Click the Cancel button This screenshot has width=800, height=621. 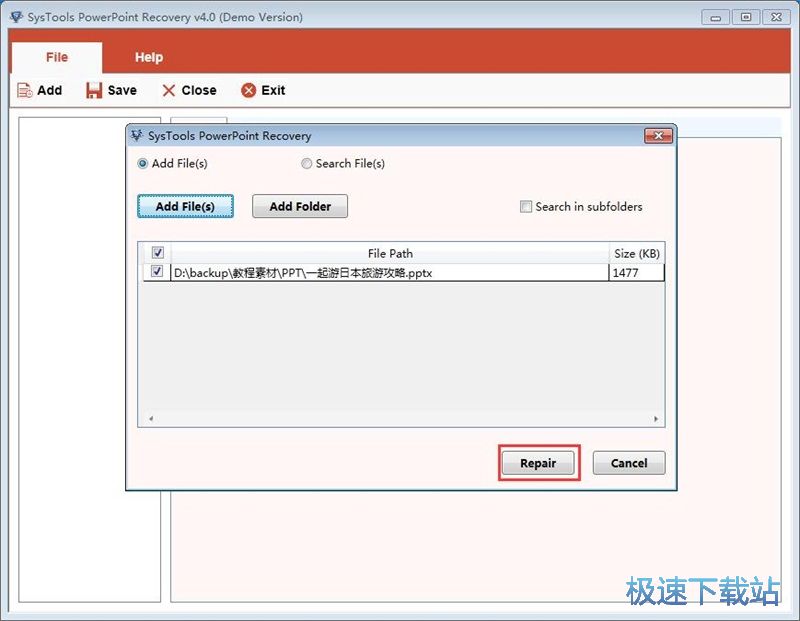pyautogui.click(x=629, y=463)
